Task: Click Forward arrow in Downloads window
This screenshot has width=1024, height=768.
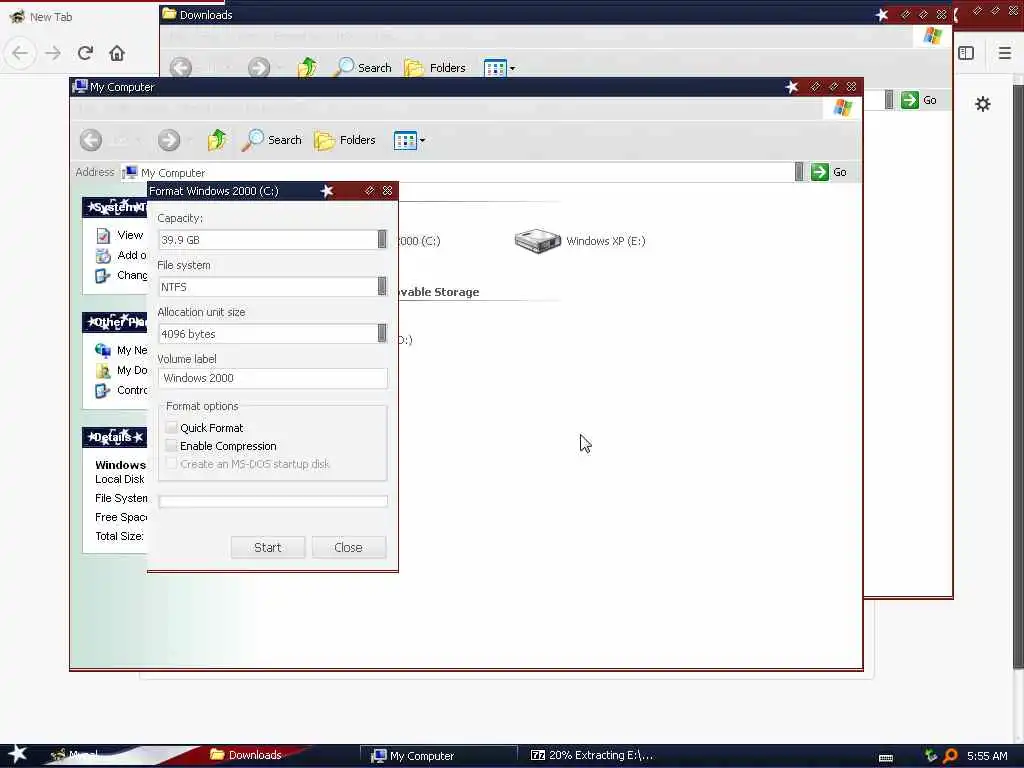Action: point(259,67)
